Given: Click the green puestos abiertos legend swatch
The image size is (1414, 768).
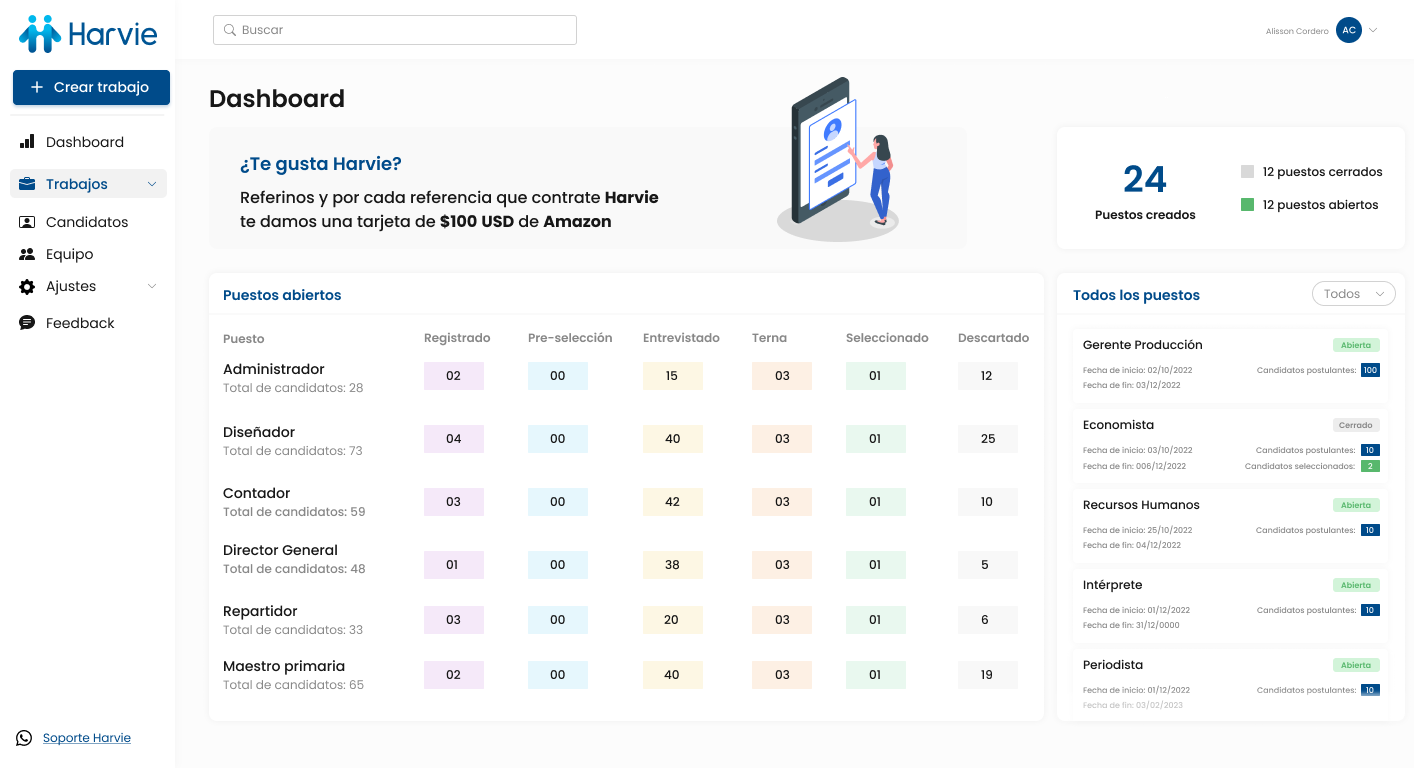Looking at the screenshot, I should 1246,204.
